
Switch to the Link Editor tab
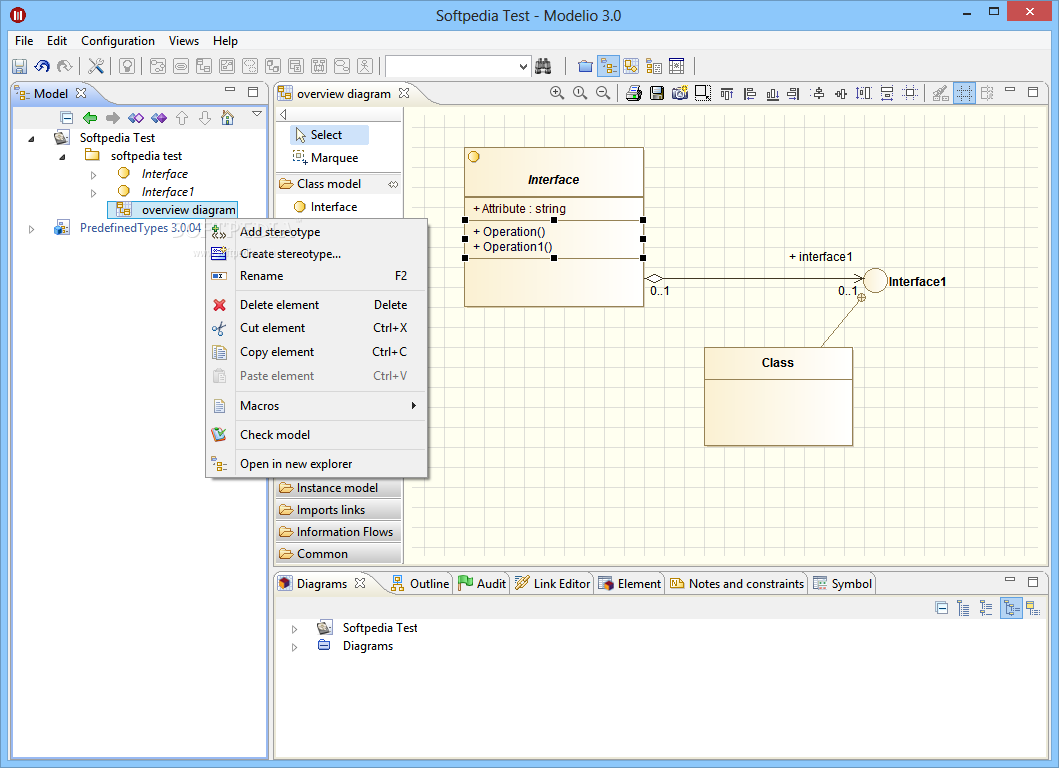click(x=552, y=584)
